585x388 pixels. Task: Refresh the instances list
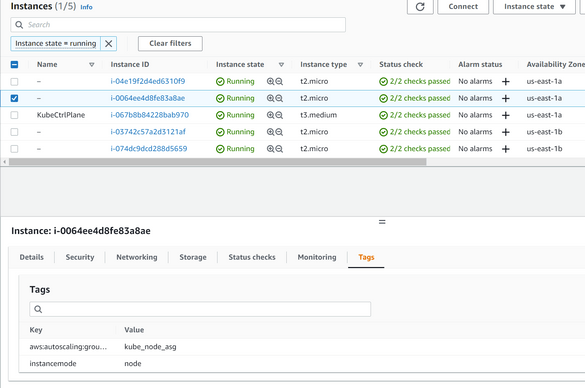click(420, 7)
